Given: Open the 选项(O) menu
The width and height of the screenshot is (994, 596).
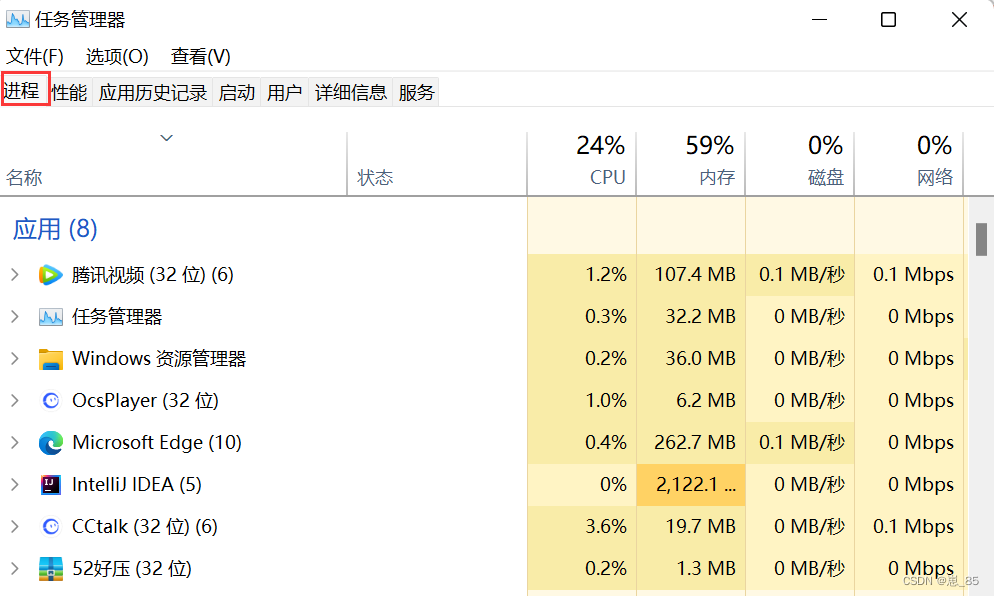Looking at the screenshot, I should [x=117, y=56].
